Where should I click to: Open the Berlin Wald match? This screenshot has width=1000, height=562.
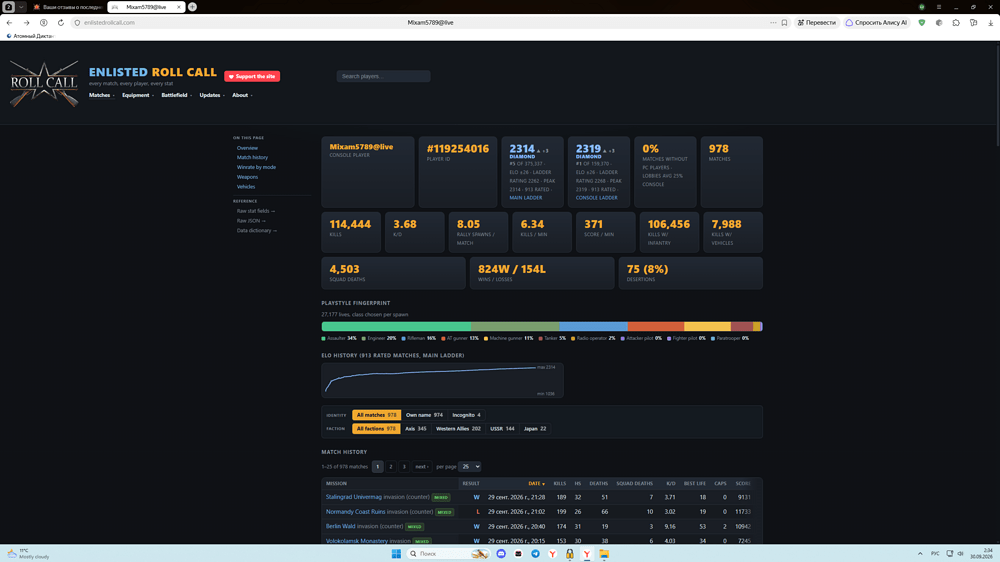341,526
